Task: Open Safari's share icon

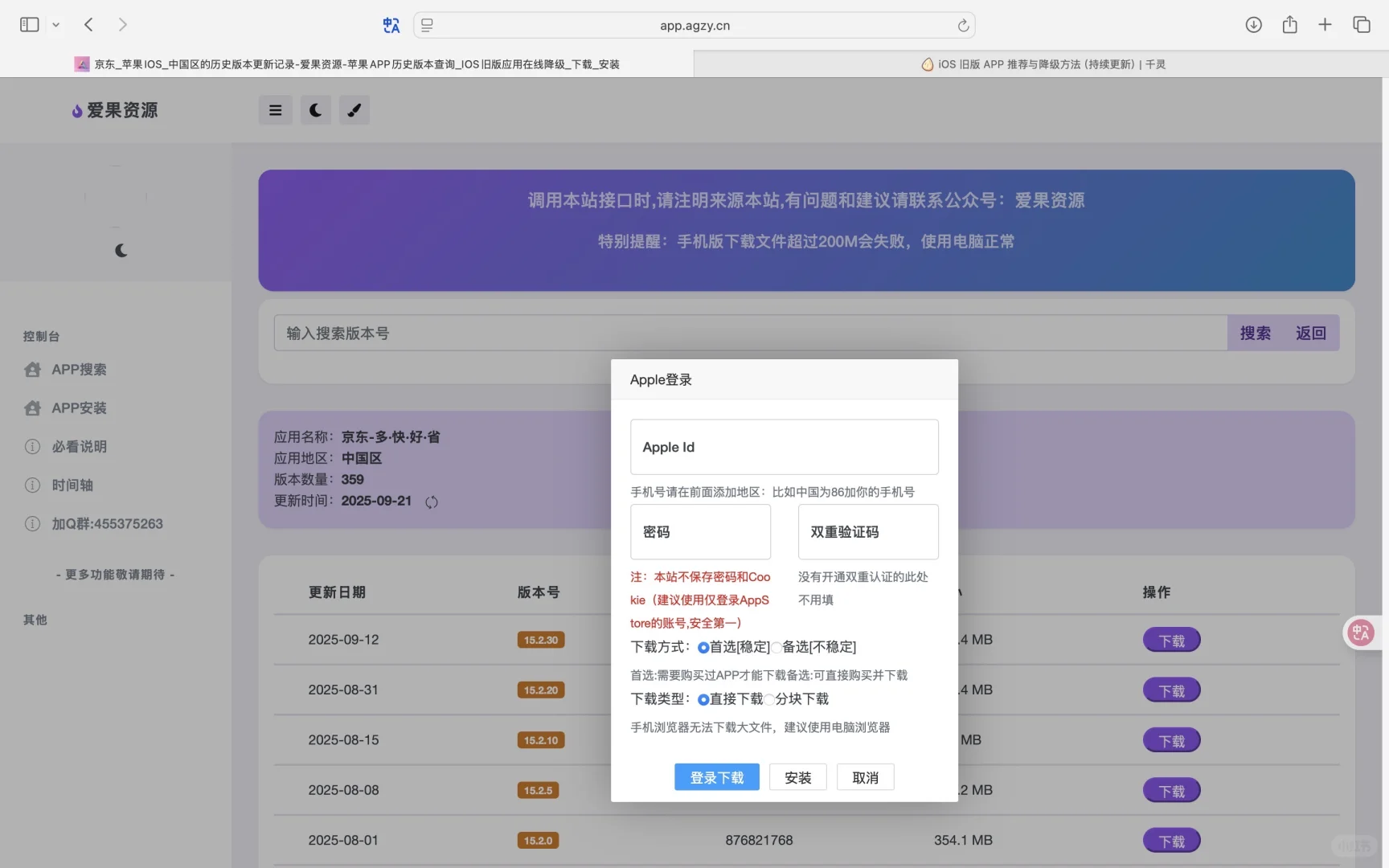Action: coord(1289,24)
